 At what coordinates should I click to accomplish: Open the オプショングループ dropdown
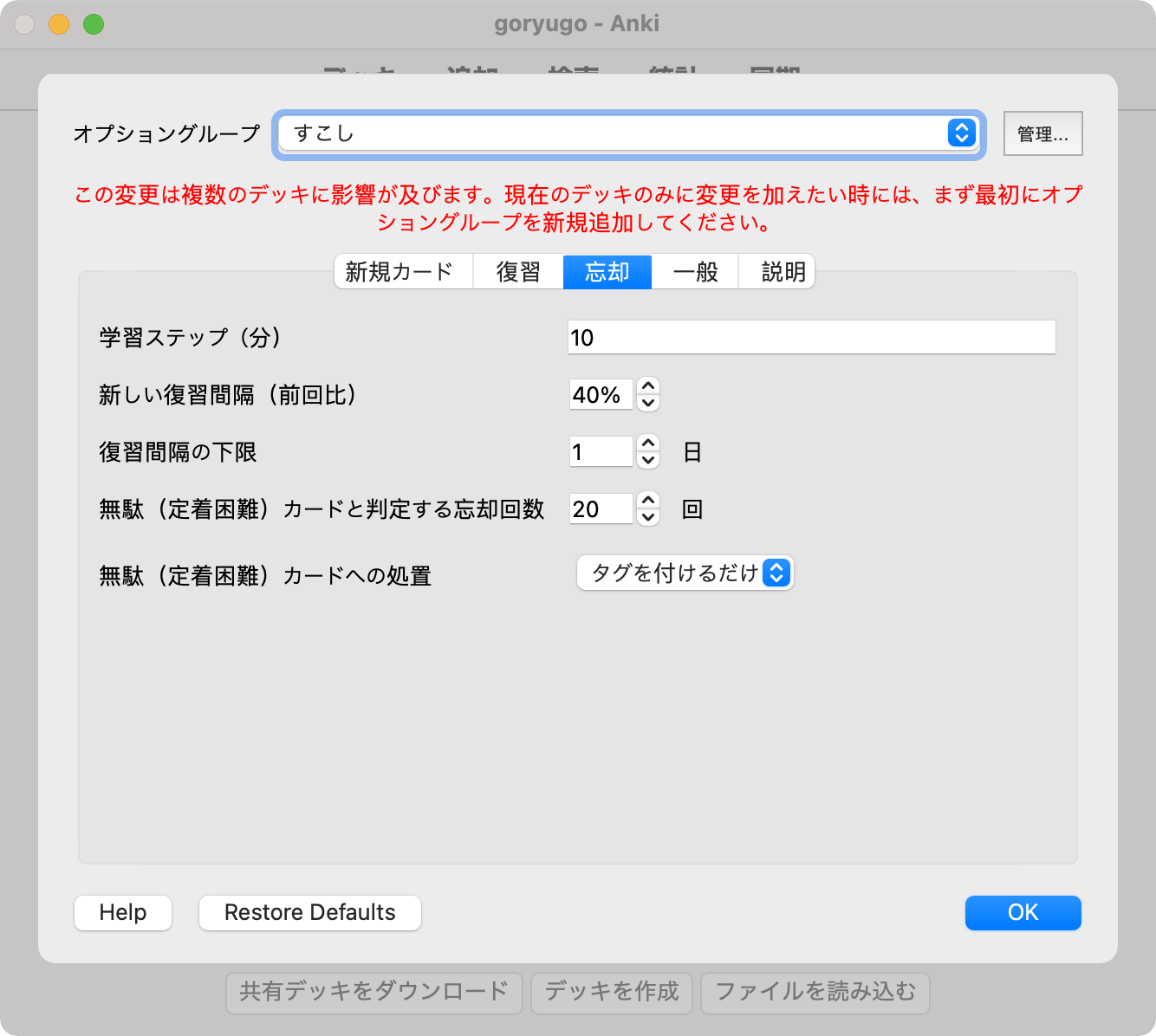point(629,133)
